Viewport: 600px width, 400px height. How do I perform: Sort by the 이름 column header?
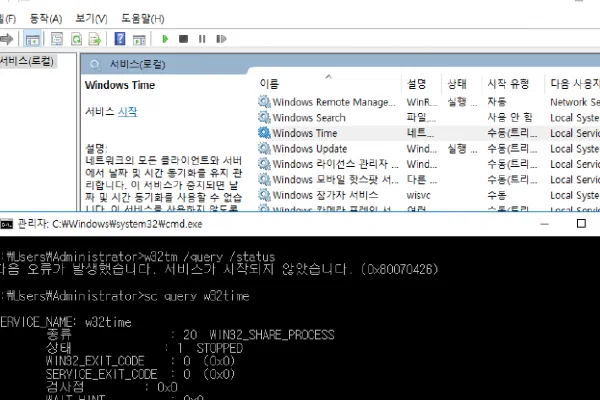click(269, 83)
